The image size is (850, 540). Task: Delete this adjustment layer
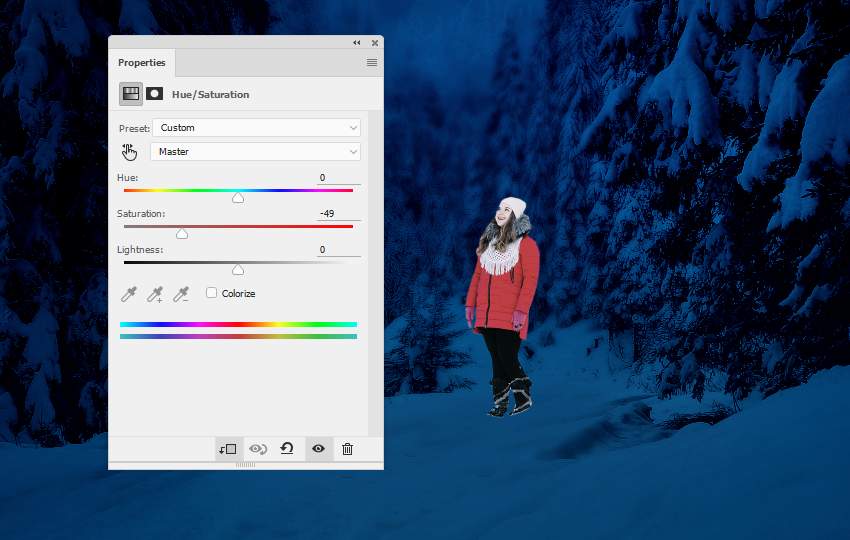(x=347, y=449)
